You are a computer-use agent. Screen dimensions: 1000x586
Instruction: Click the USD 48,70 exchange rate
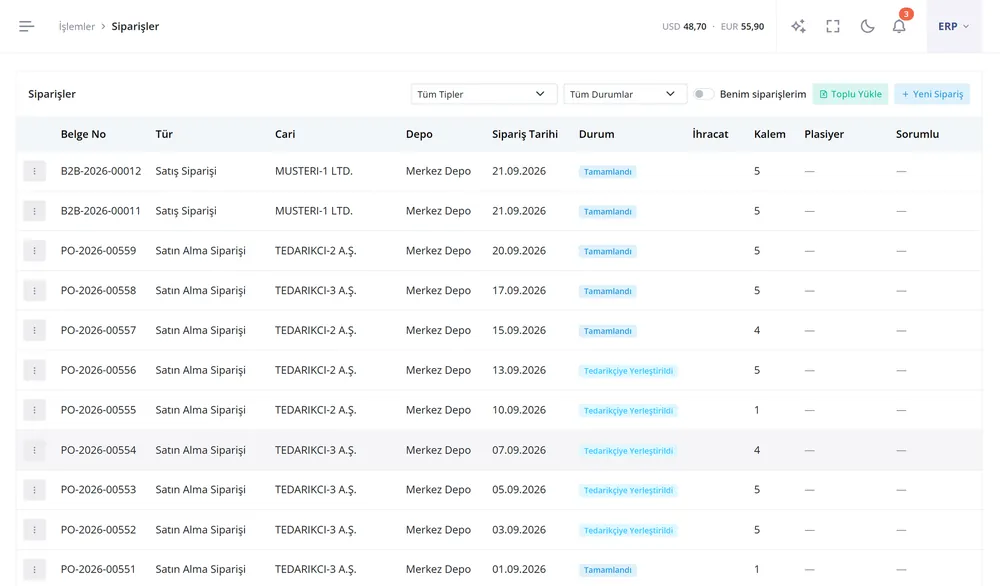pos(684,26)
